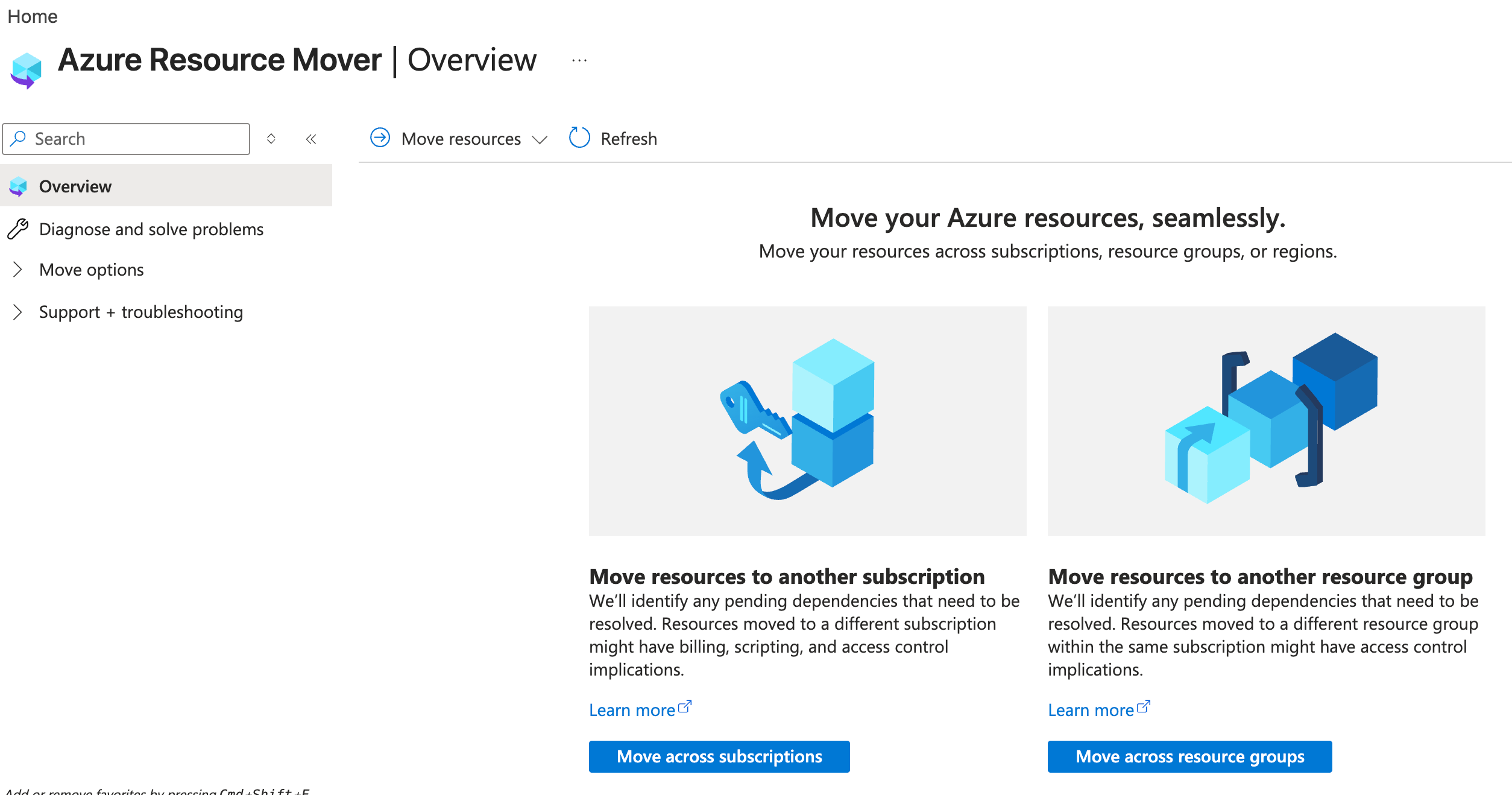
Task: Click the Azure Resource Mover logo icon
Action: pyautogui.click(x=26, y=71)
